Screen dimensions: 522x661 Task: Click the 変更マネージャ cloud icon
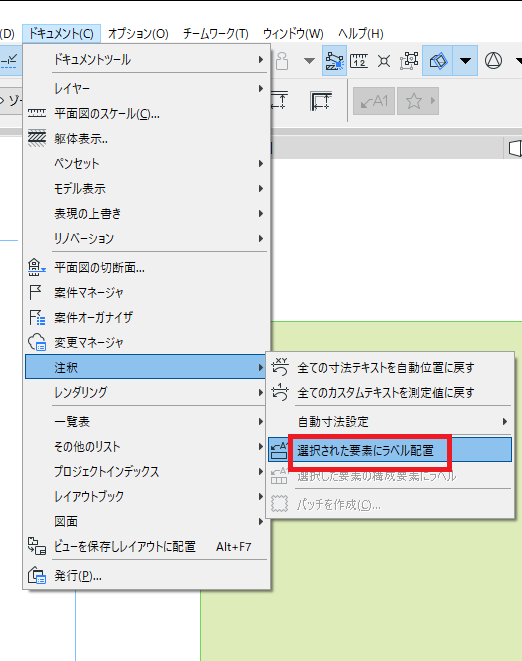pos(37,342)
